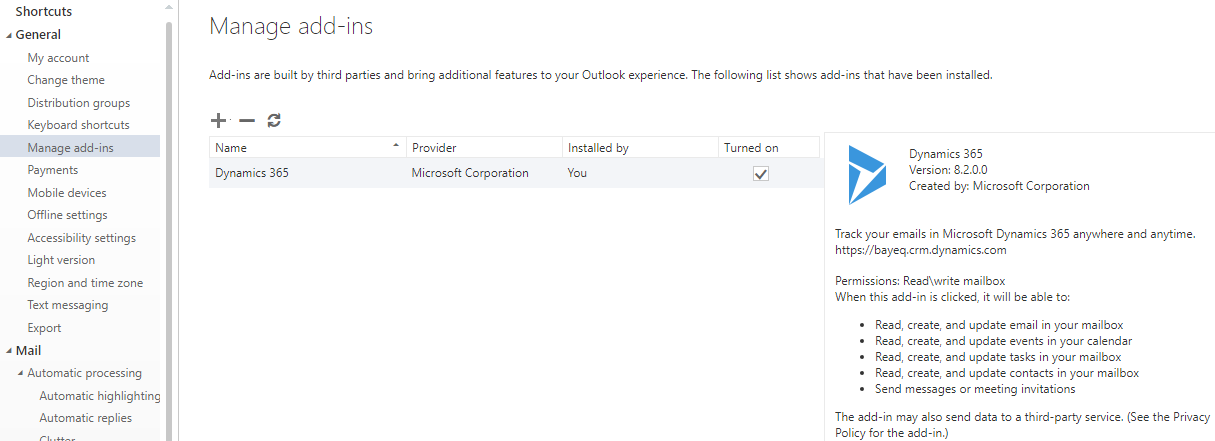Open My account settings
The image size is (1215, 441).
[58, 58]
